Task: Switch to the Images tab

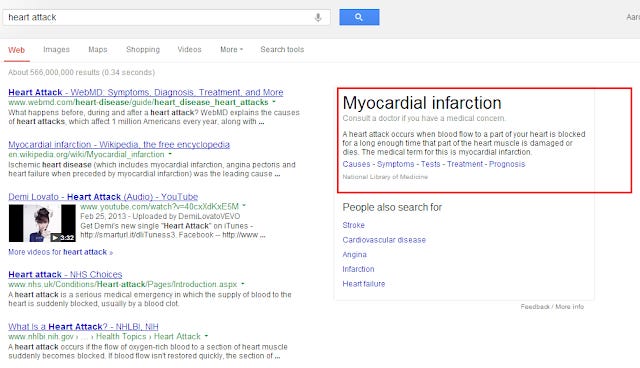Action: click(x=56, y=50)
